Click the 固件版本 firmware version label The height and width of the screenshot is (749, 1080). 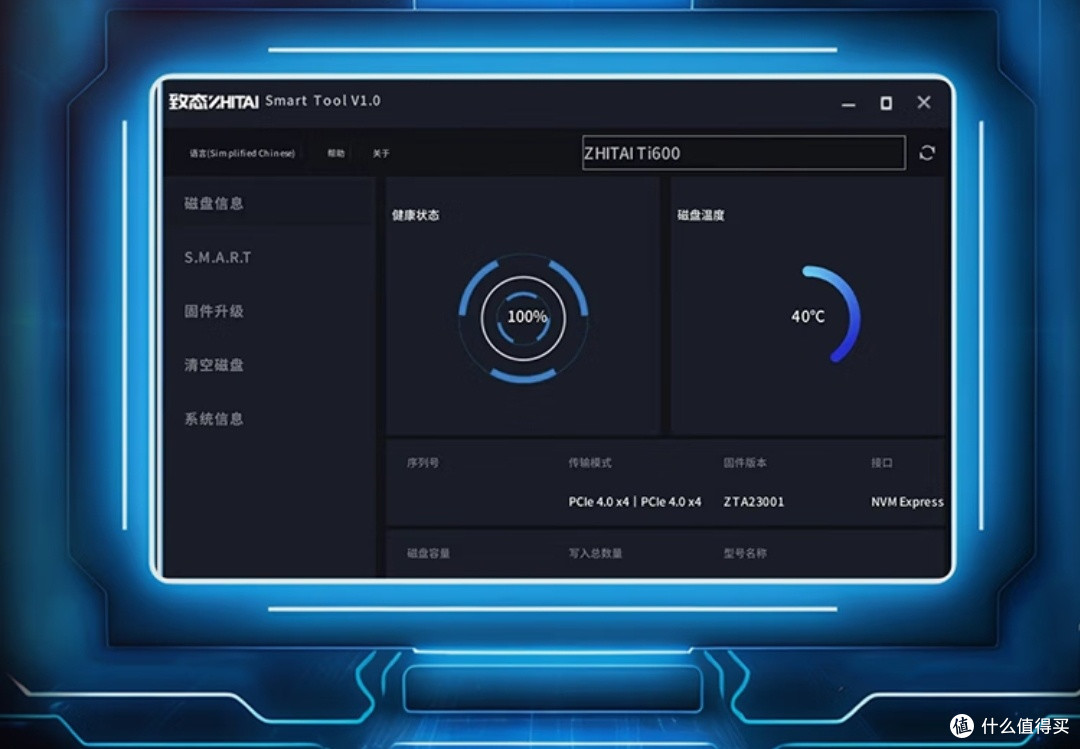pyautogui.click(x=745, y=462)
